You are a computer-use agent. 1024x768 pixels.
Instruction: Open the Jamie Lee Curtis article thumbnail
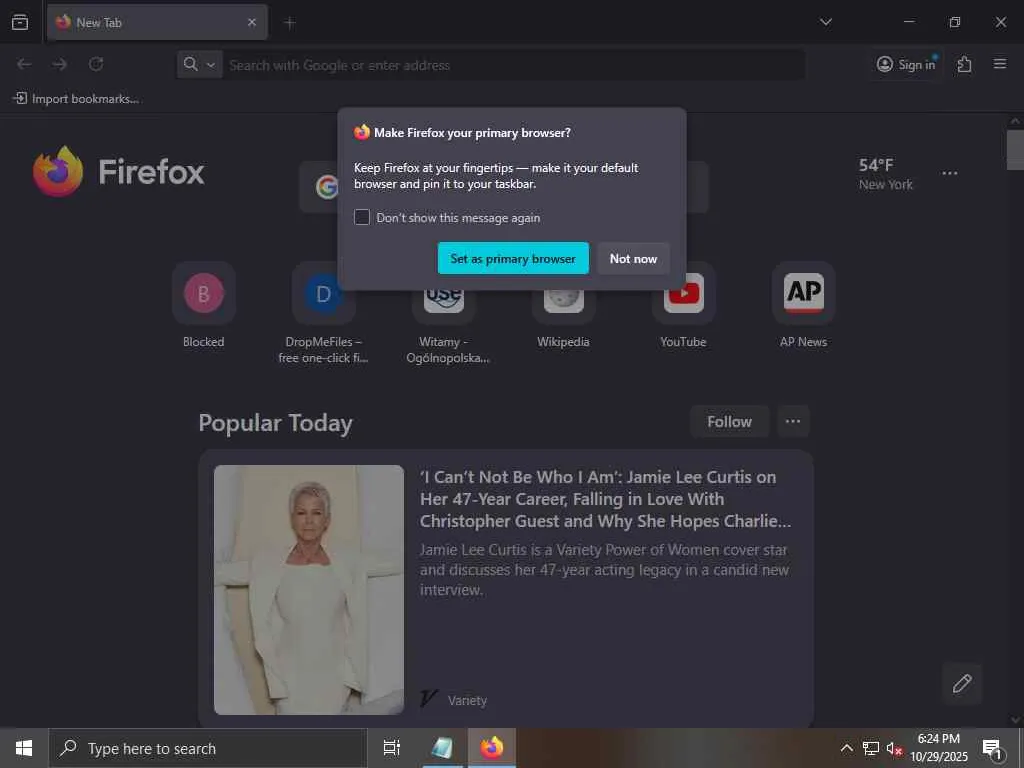309,589
